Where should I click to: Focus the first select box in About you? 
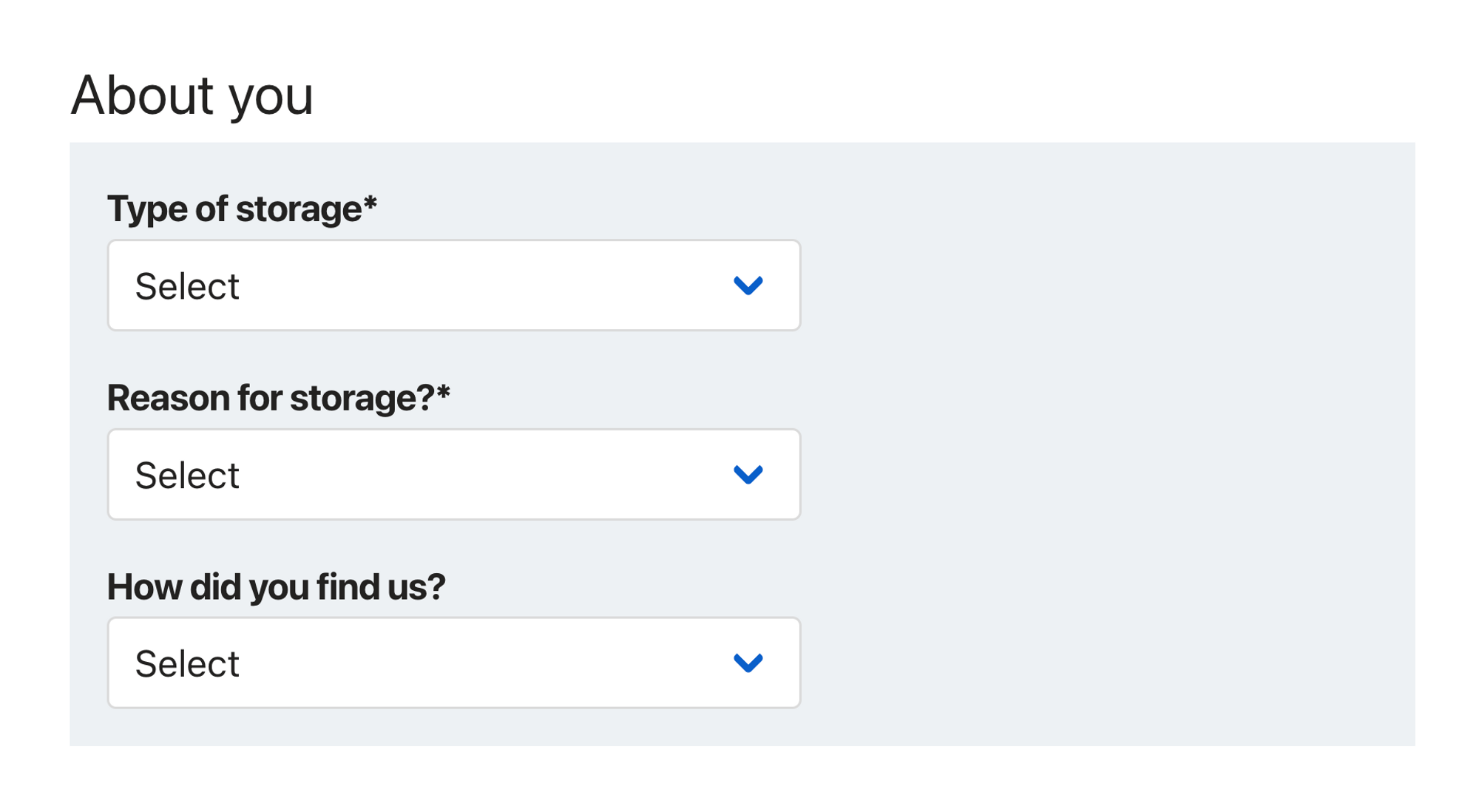[x=453, y=285]
